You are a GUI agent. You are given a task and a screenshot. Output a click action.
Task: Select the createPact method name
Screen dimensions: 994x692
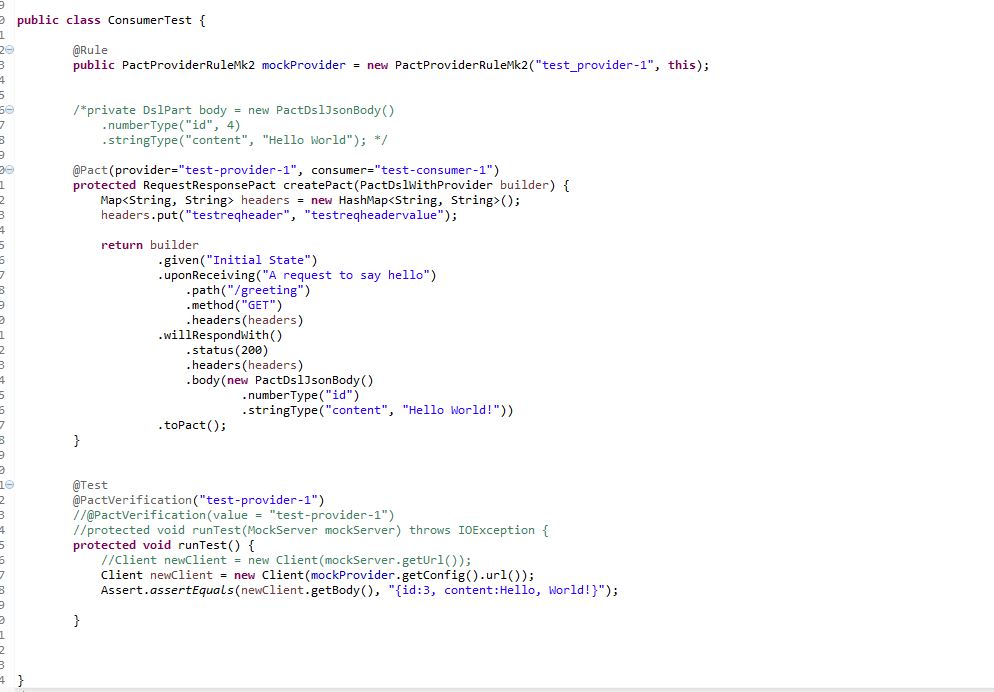(x=318, y=185)
